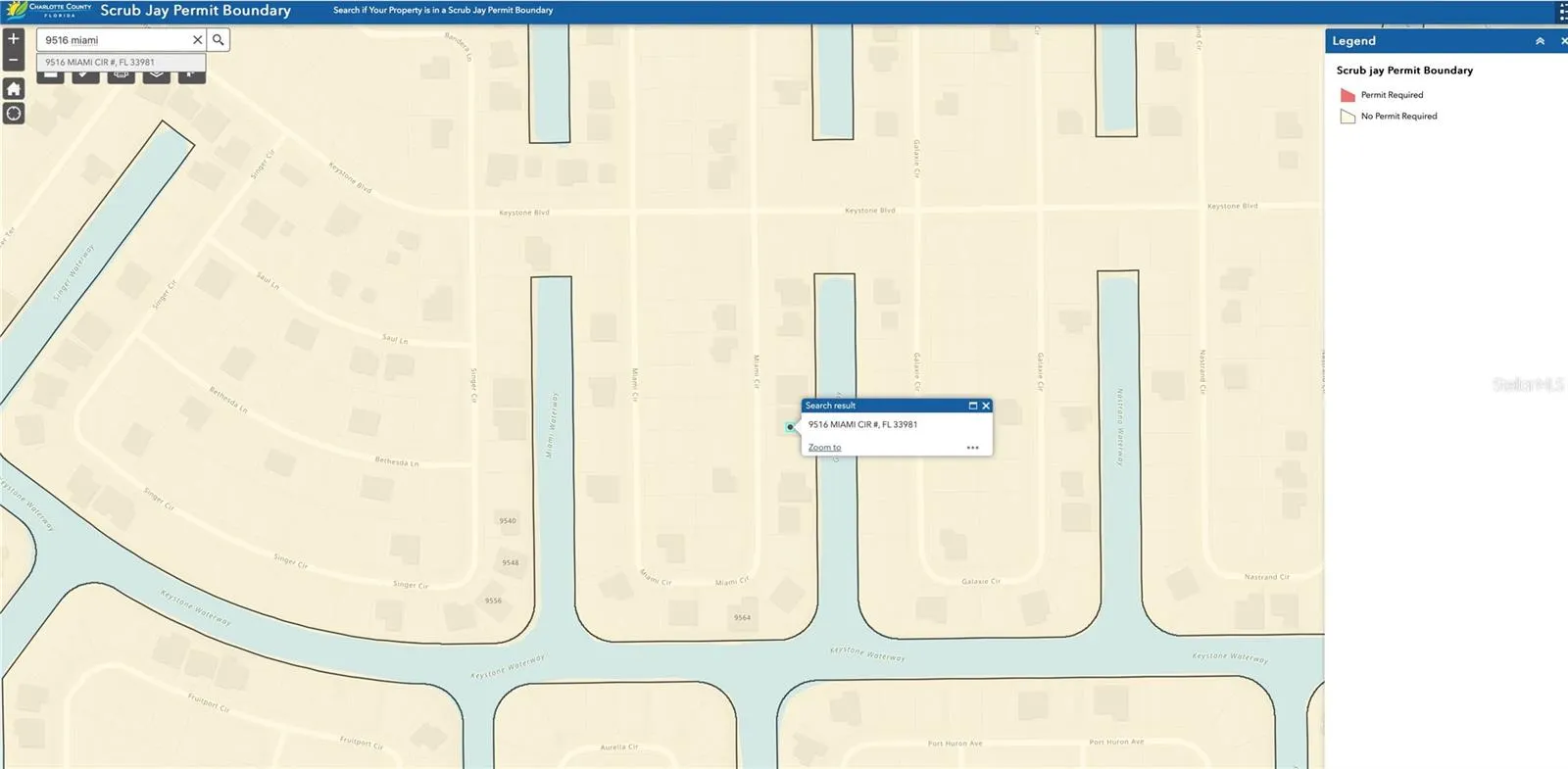Close the Search result popup
This screenshot has height=769, width=1568.
[x=986, y=406]
